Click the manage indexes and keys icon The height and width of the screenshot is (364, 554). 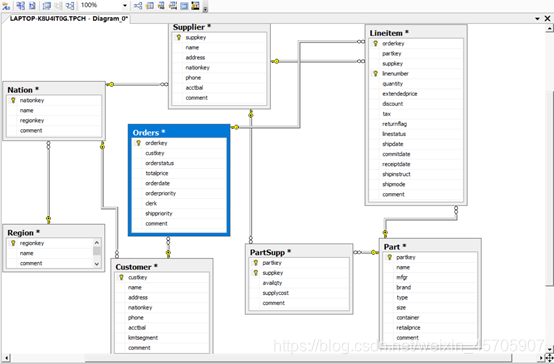click(x=150, y=6)
